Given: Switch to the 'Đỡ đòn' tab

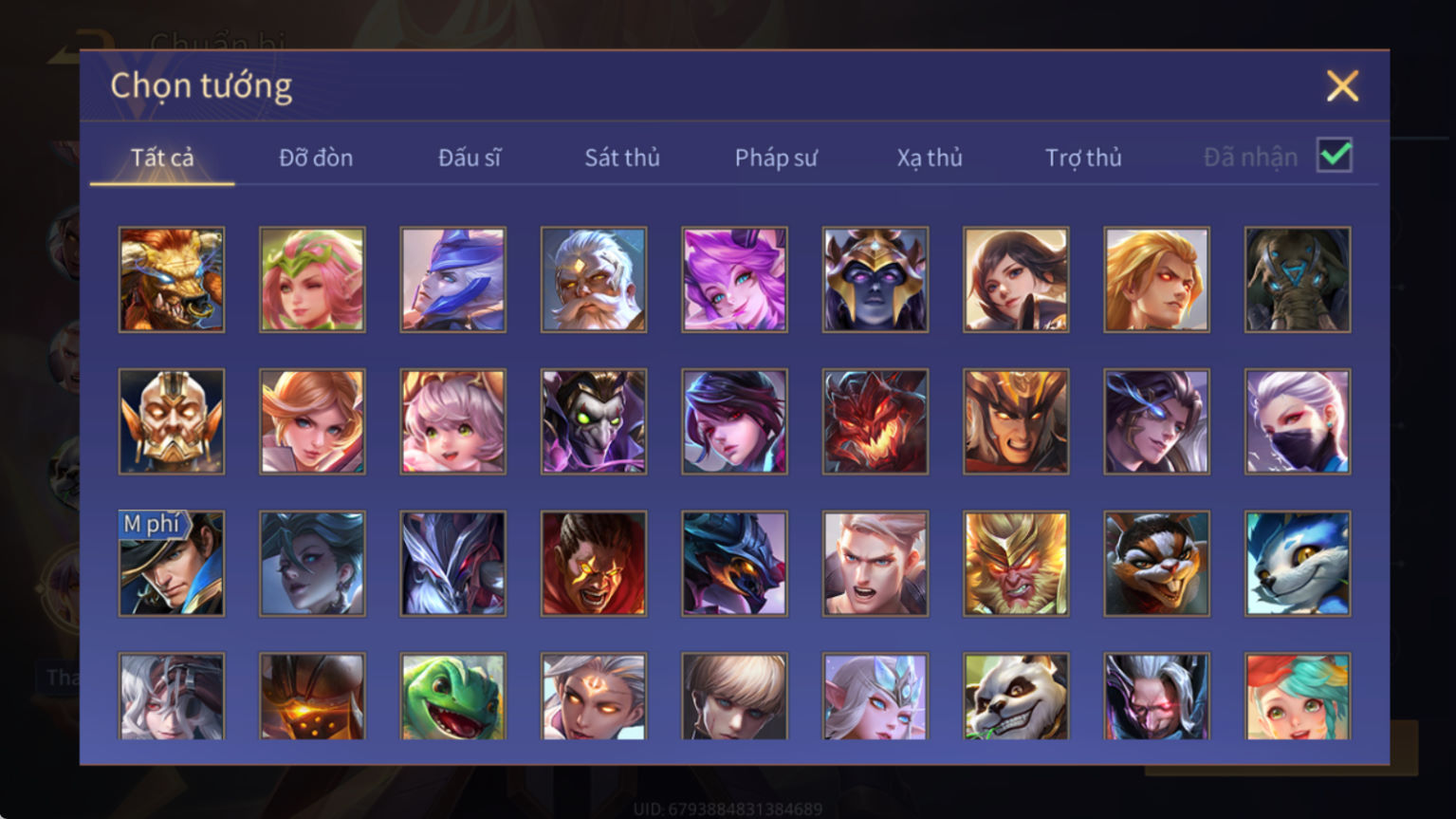Looking at the screenshot, I should 316,158.
